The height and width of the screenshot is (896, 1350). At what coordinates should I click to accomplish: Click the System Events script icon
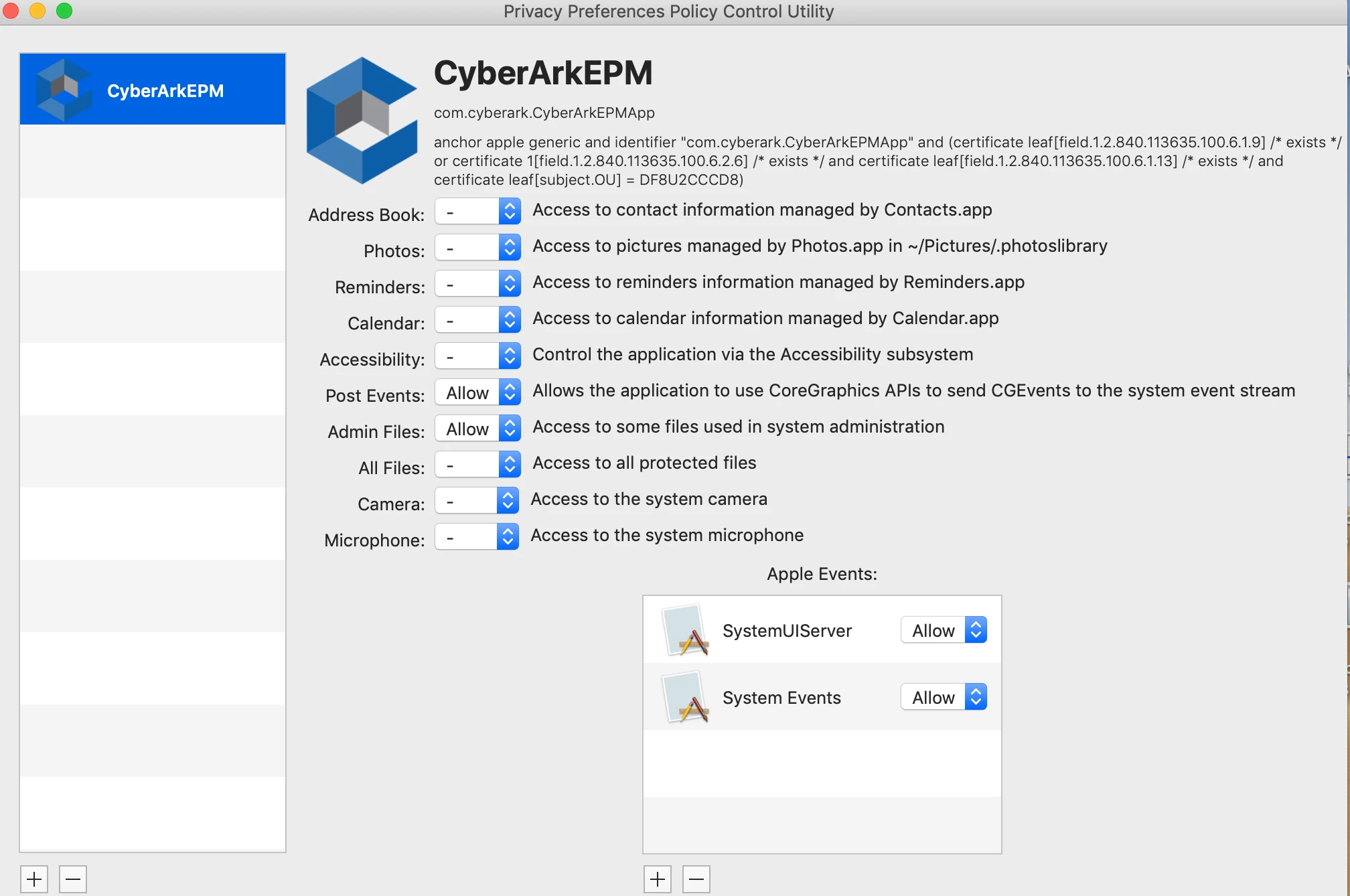click(684, 697)
